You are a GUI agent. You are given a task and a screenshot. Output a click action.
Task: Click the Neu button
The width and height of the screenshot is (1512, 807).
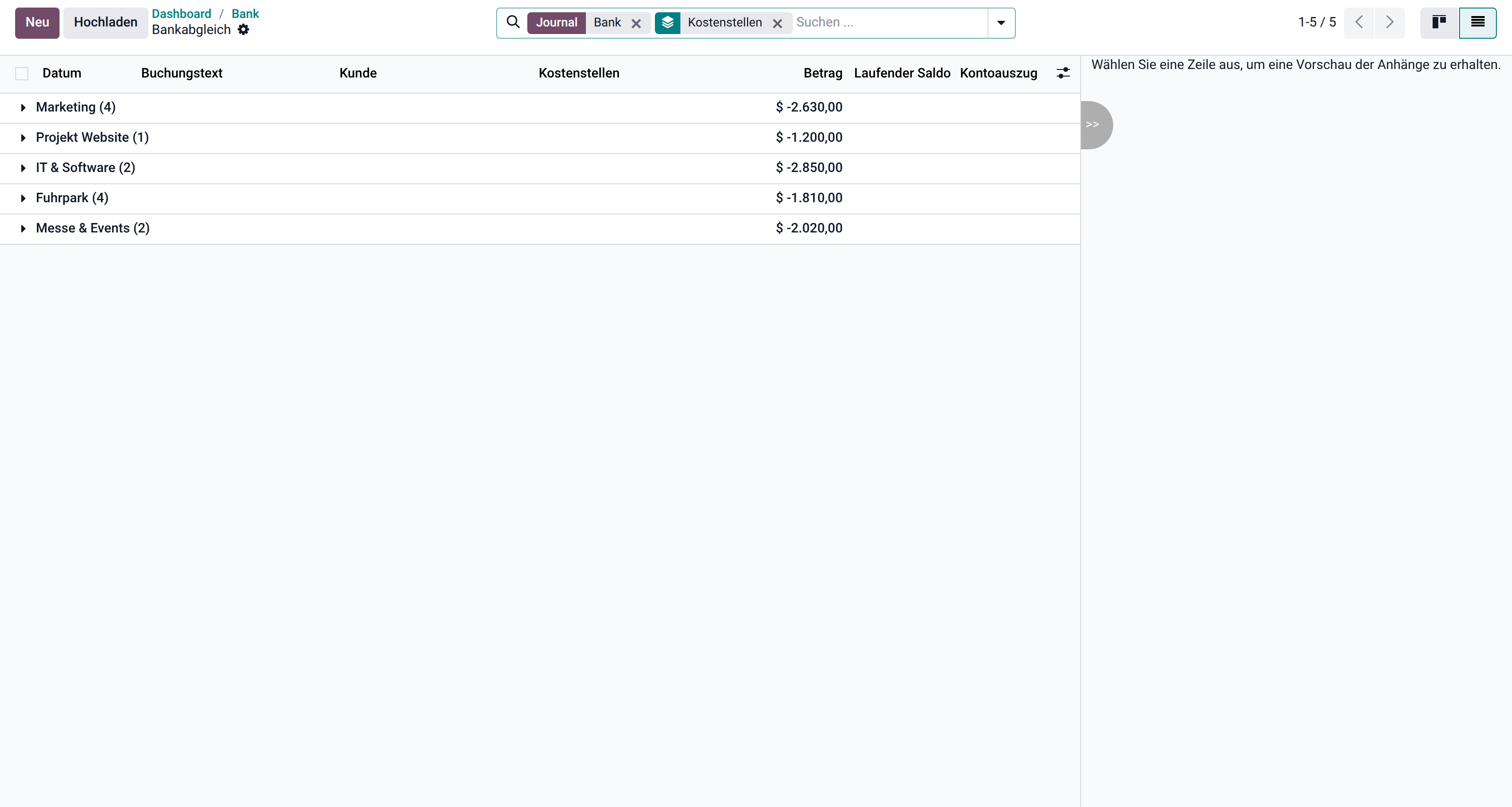point(37,22)
